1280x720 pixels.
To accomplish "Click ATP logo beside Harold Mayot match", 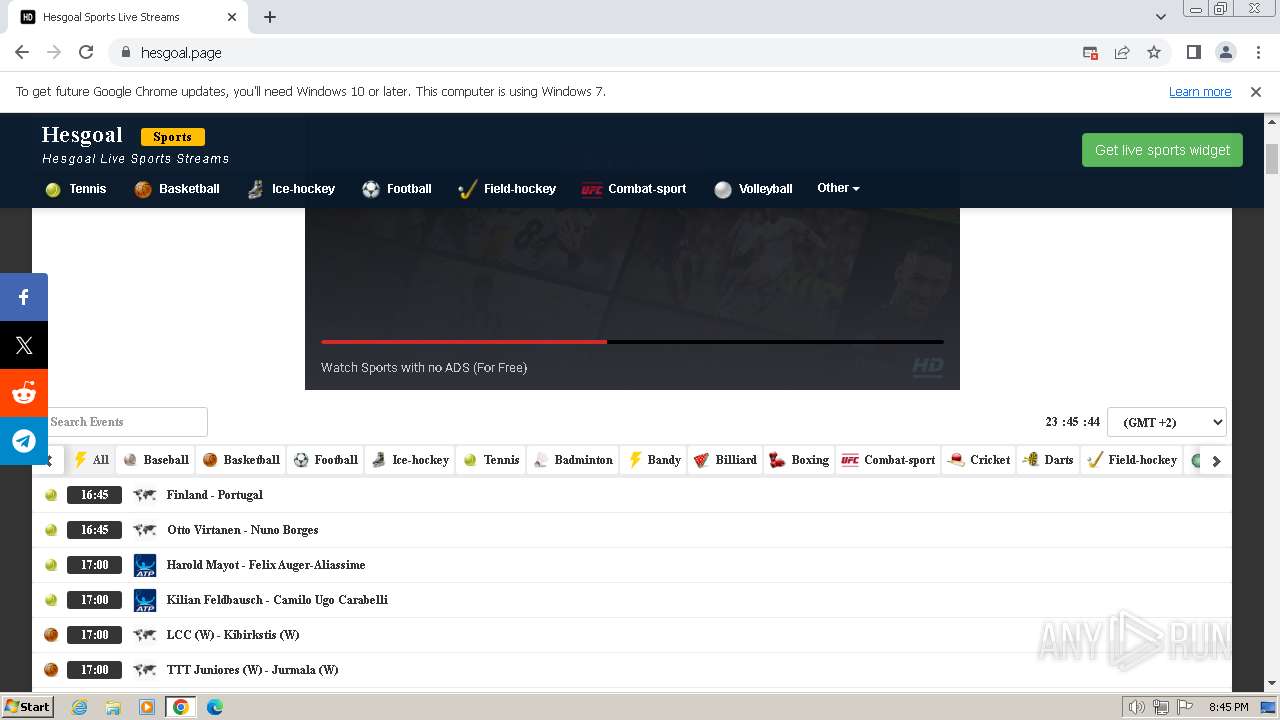I will click(145, 565).
